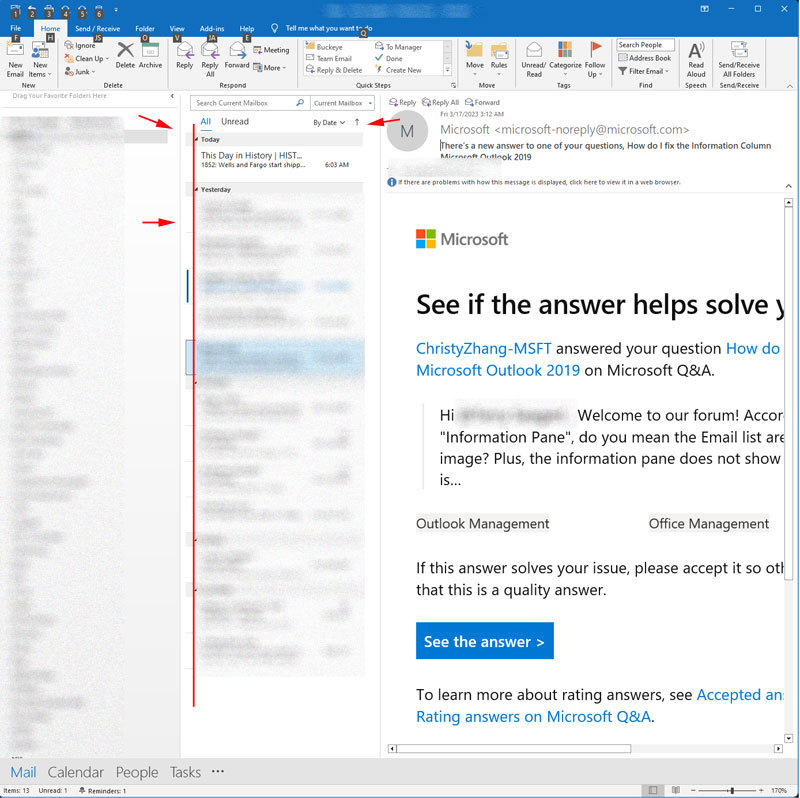Viewport: 800px width, 798px height.
Task: Open more navigation options ellipsis
Action: [x=218, y=771]
